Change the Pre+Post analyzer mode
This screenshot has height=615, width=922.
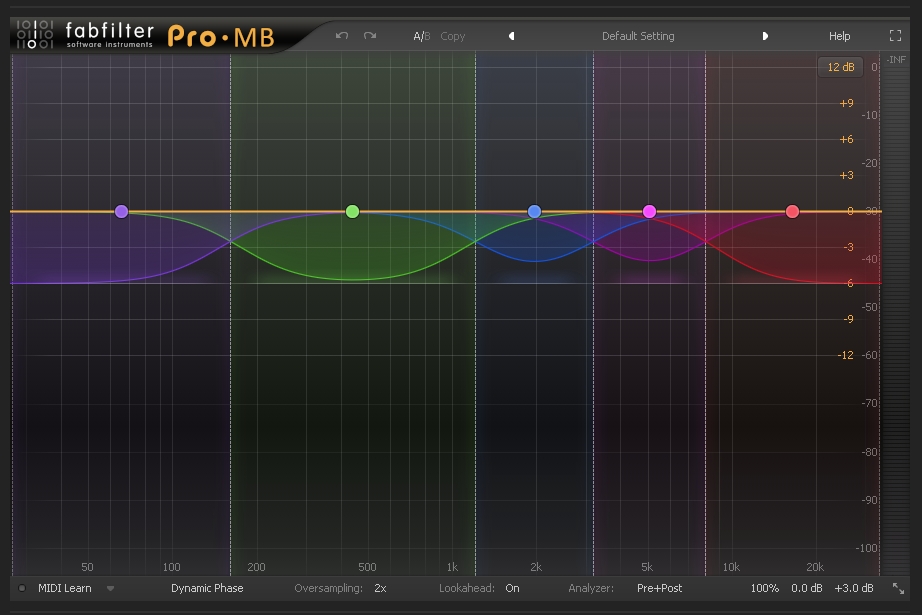(659, 588)
